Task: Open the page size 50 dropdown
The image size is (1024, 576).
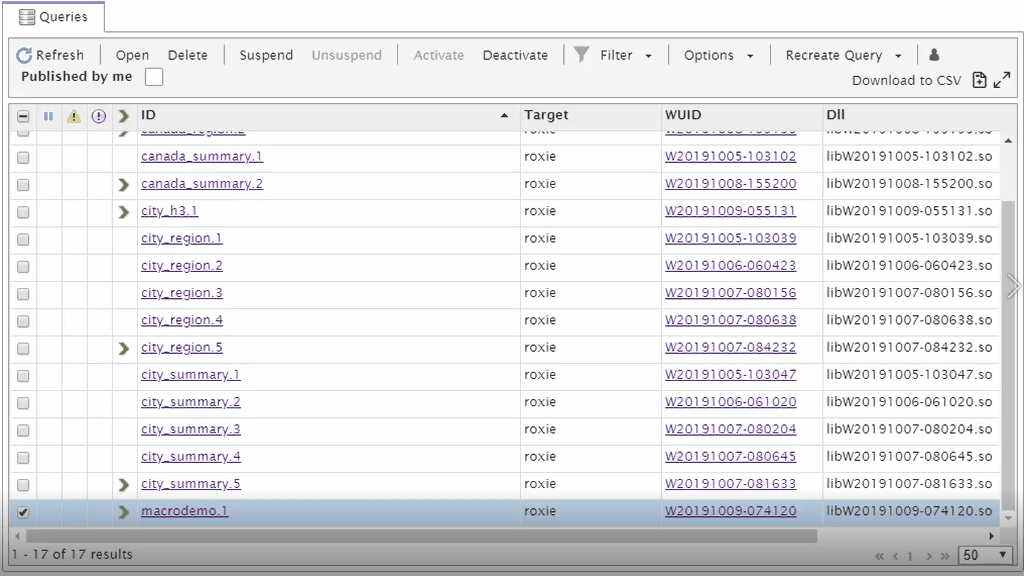Action: [985, 555]
